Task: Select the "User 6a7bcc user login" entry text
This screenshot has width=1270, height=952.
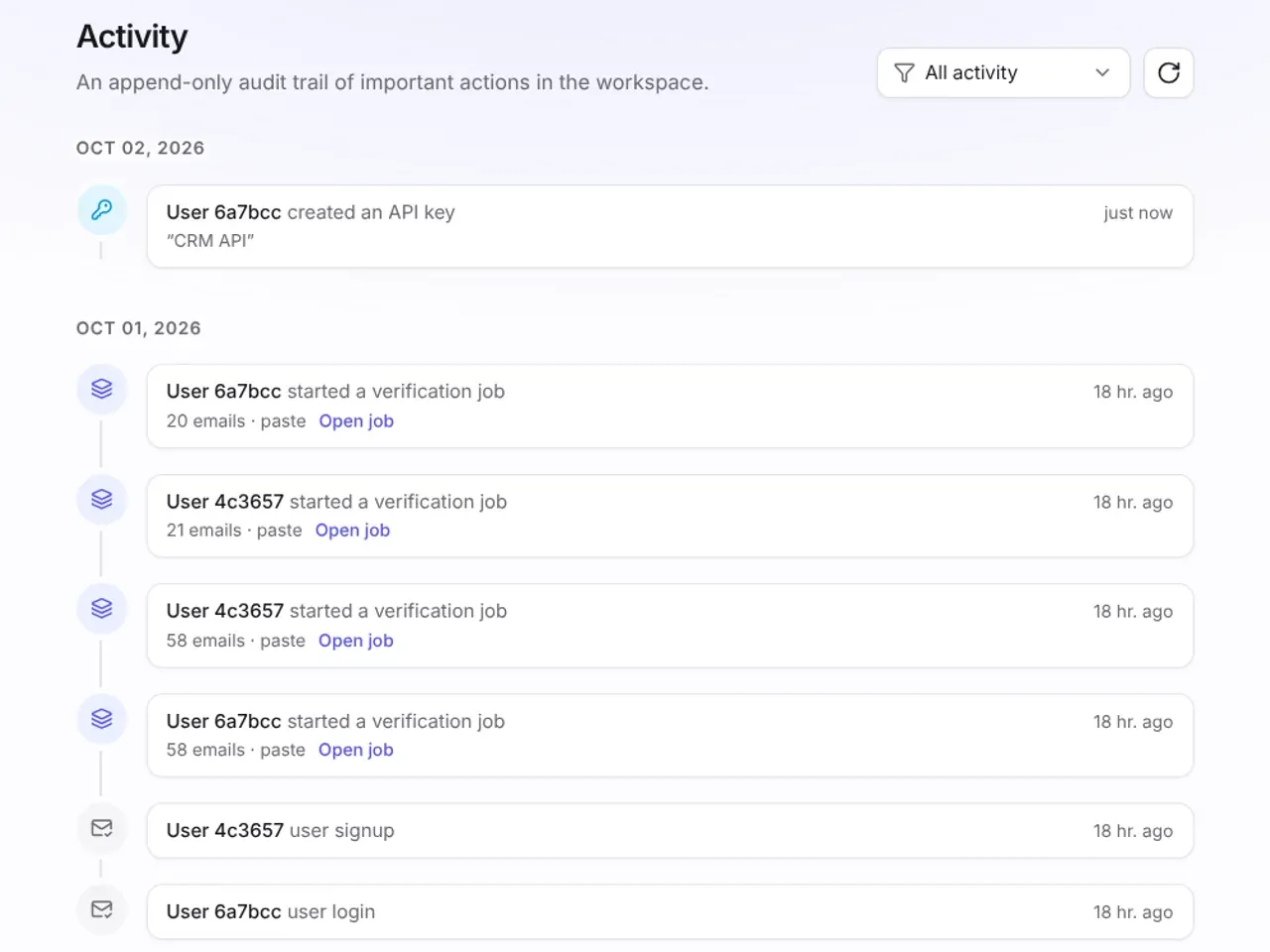Action: click(x=271, y=911)
